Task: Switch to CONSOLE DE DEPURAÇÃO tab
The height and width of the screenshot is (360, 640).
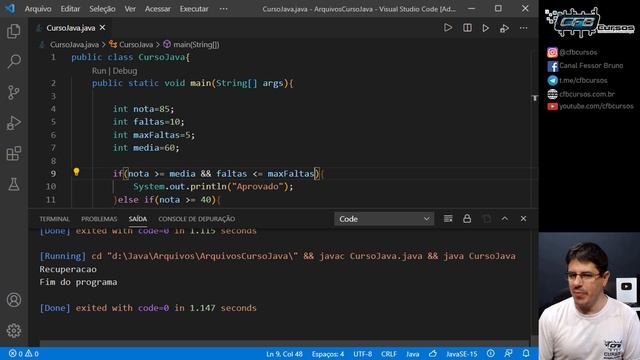Action: (197, 219)
